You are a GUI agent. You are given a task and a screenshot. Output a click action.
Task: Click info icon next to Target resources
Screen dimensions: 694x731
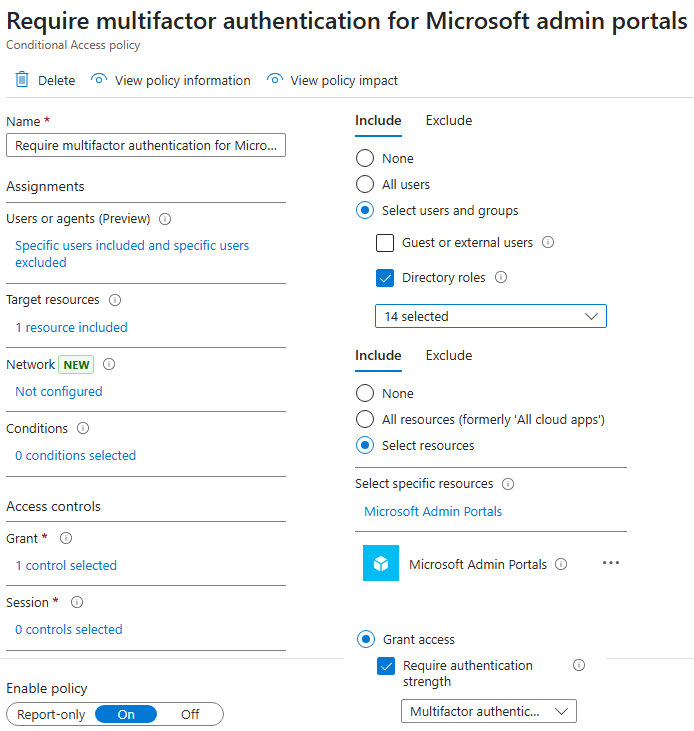click(x=115, y=300)
